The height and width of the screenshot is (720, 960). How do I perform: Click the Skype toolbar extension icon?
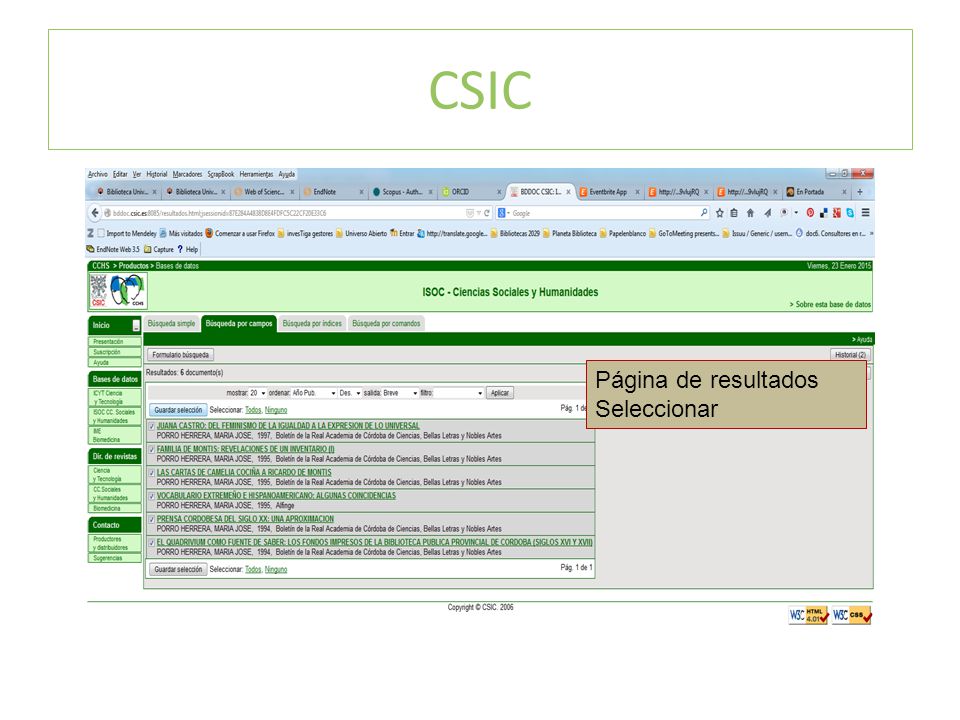click(x=850, y=213)
